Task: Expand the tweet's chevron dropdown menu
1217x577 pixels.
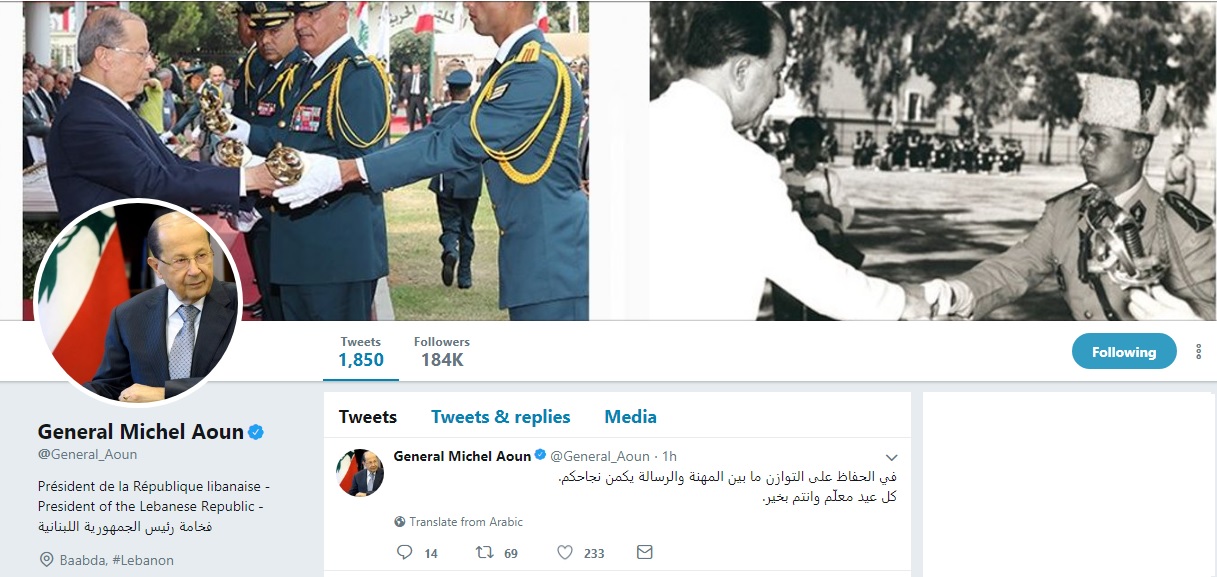Action: (892, 458)
